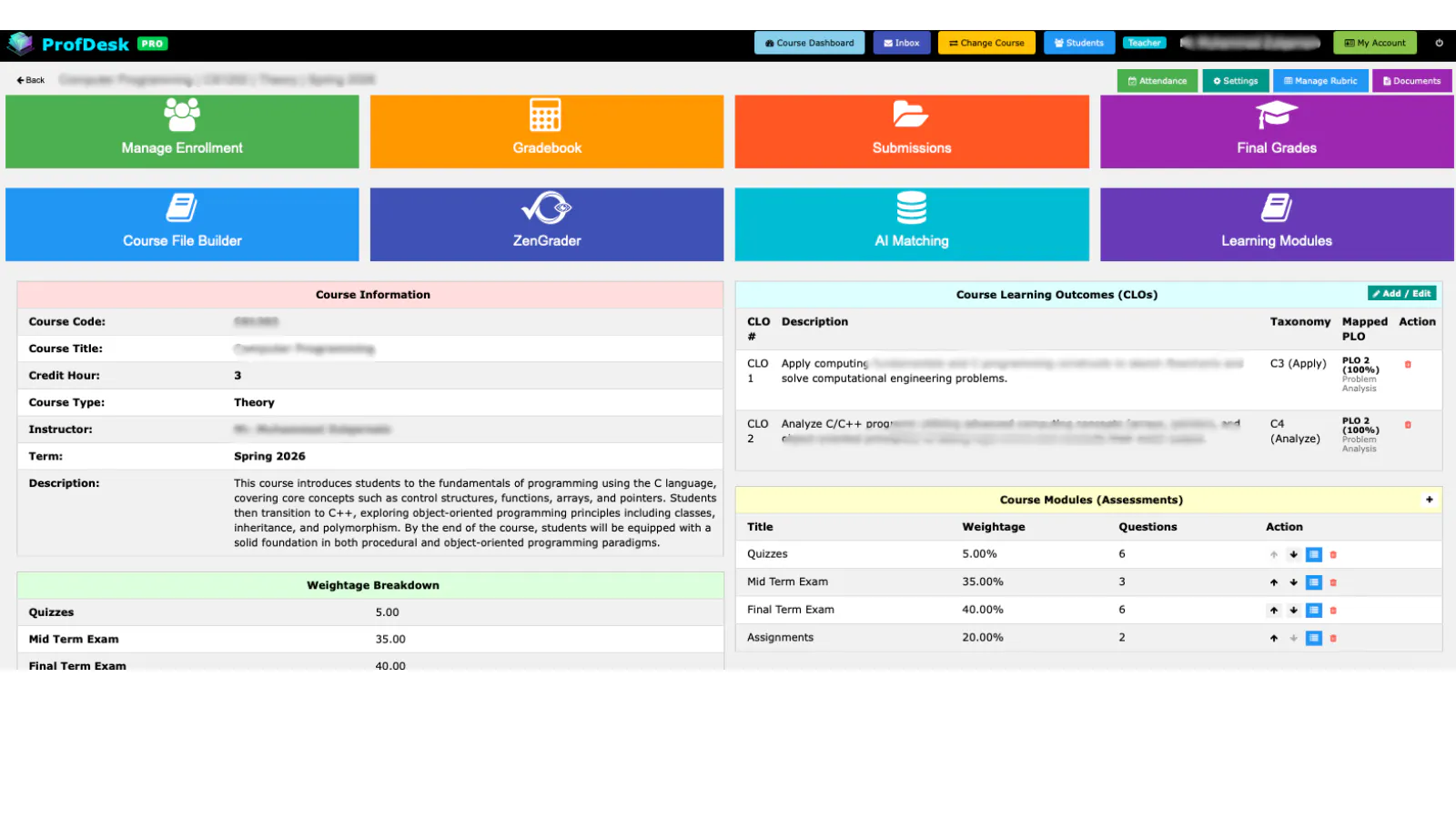Image resolution: width=1456 pixels, height=819 pixels.
Task: Open the Course File Builder tile
Action: pos(182,225)
